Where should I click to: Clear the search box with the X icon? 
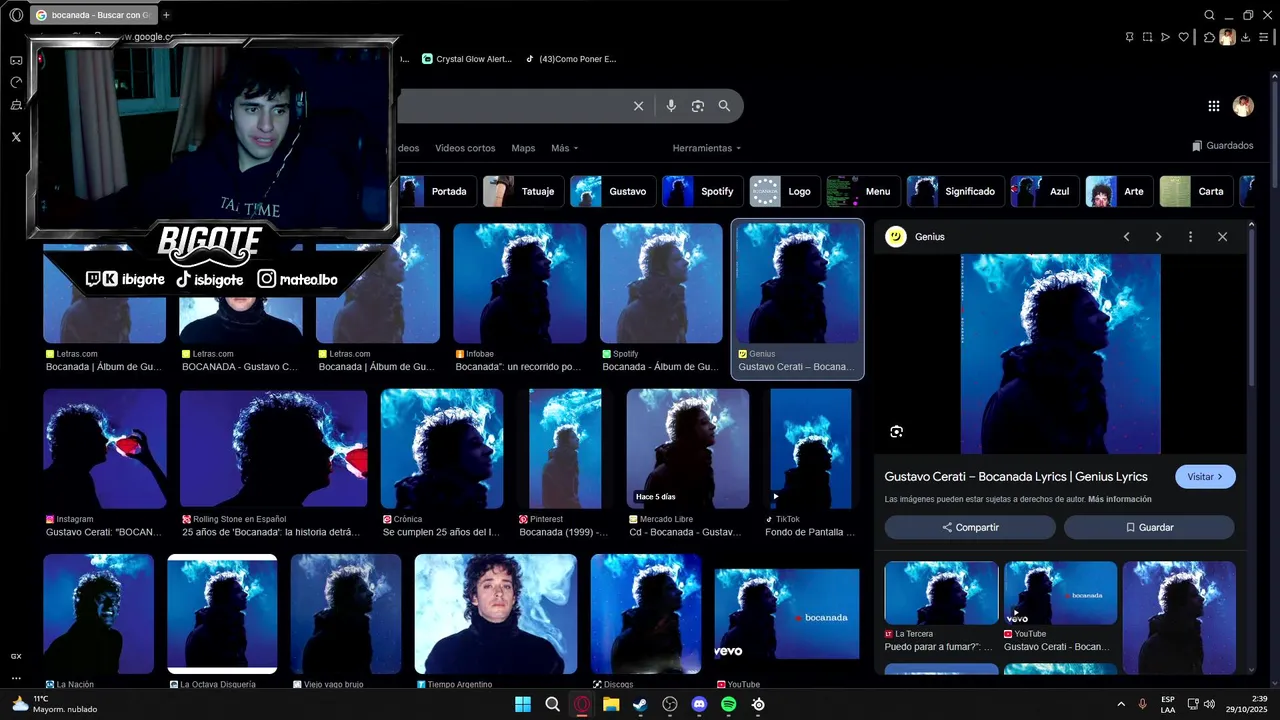638,106
